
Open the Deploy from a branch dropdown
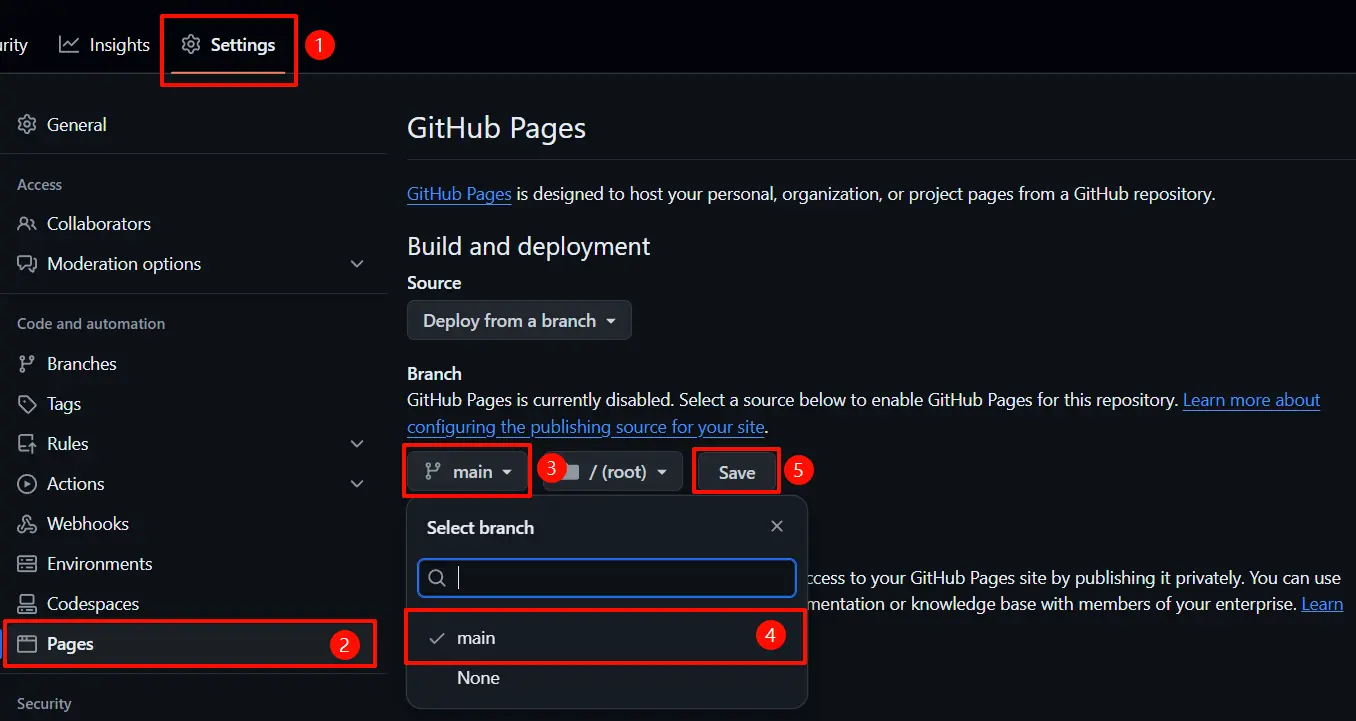coord(519,321)
